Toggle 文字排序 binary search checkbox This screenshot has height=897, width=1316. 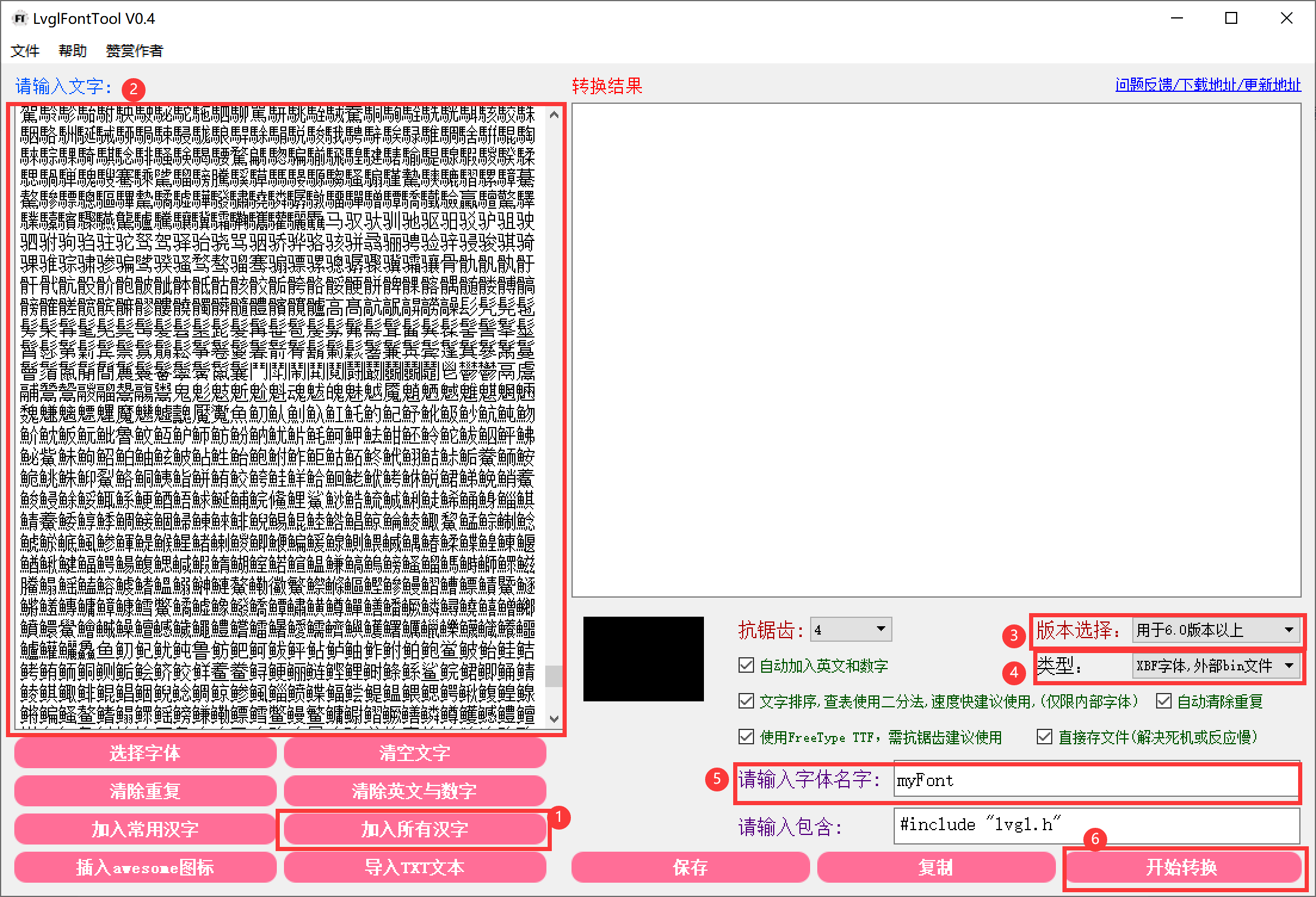tap(746, 701)
